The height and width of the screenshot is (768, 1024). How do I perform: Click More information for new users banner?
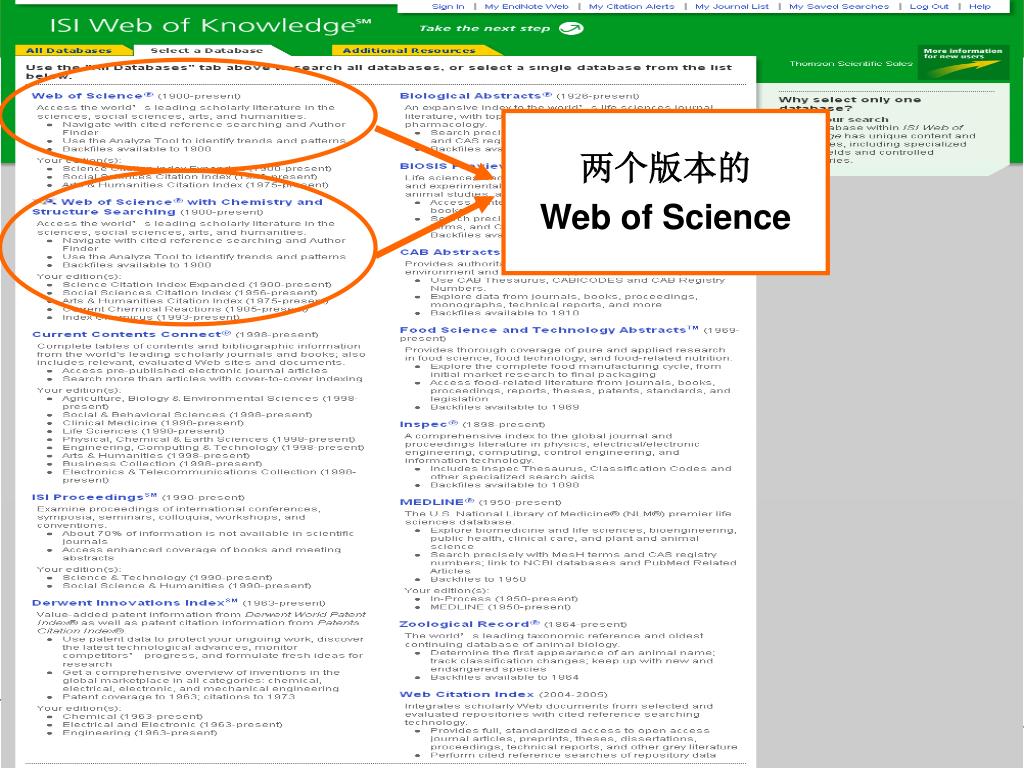(963, 61)
